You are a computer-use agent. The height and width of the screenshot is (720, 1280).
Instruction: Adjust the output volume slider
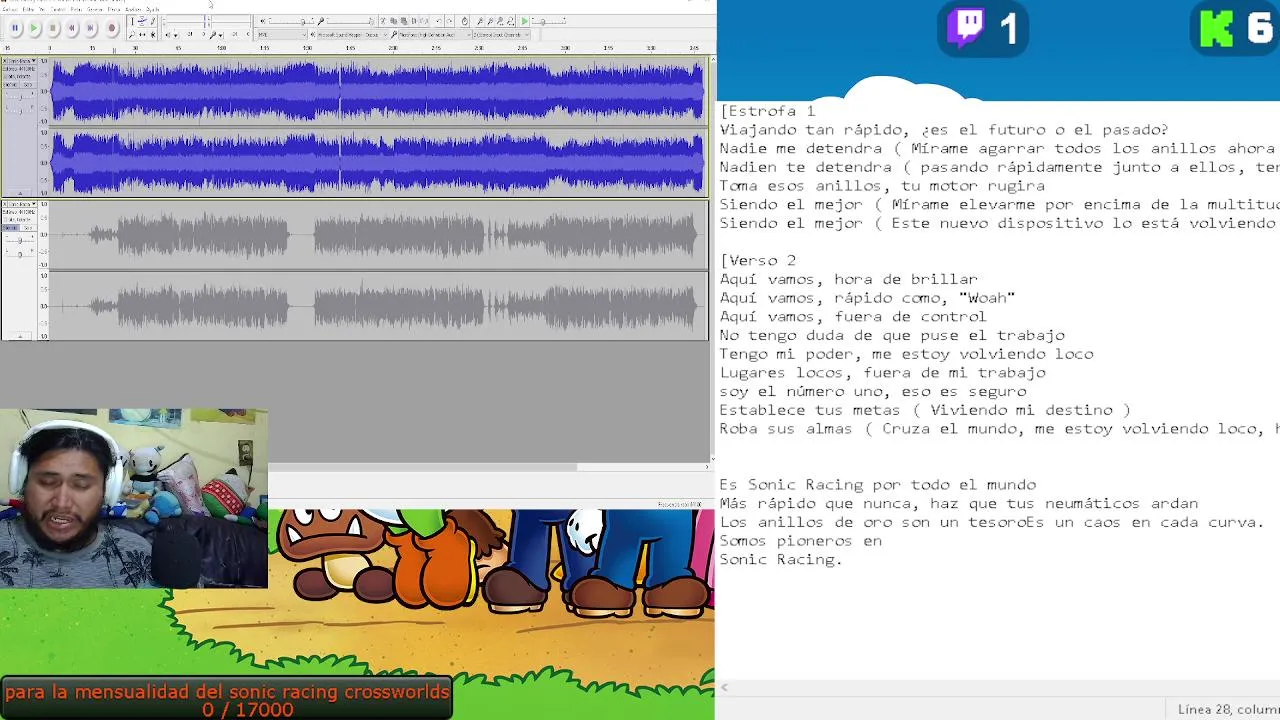click(291, 21)
